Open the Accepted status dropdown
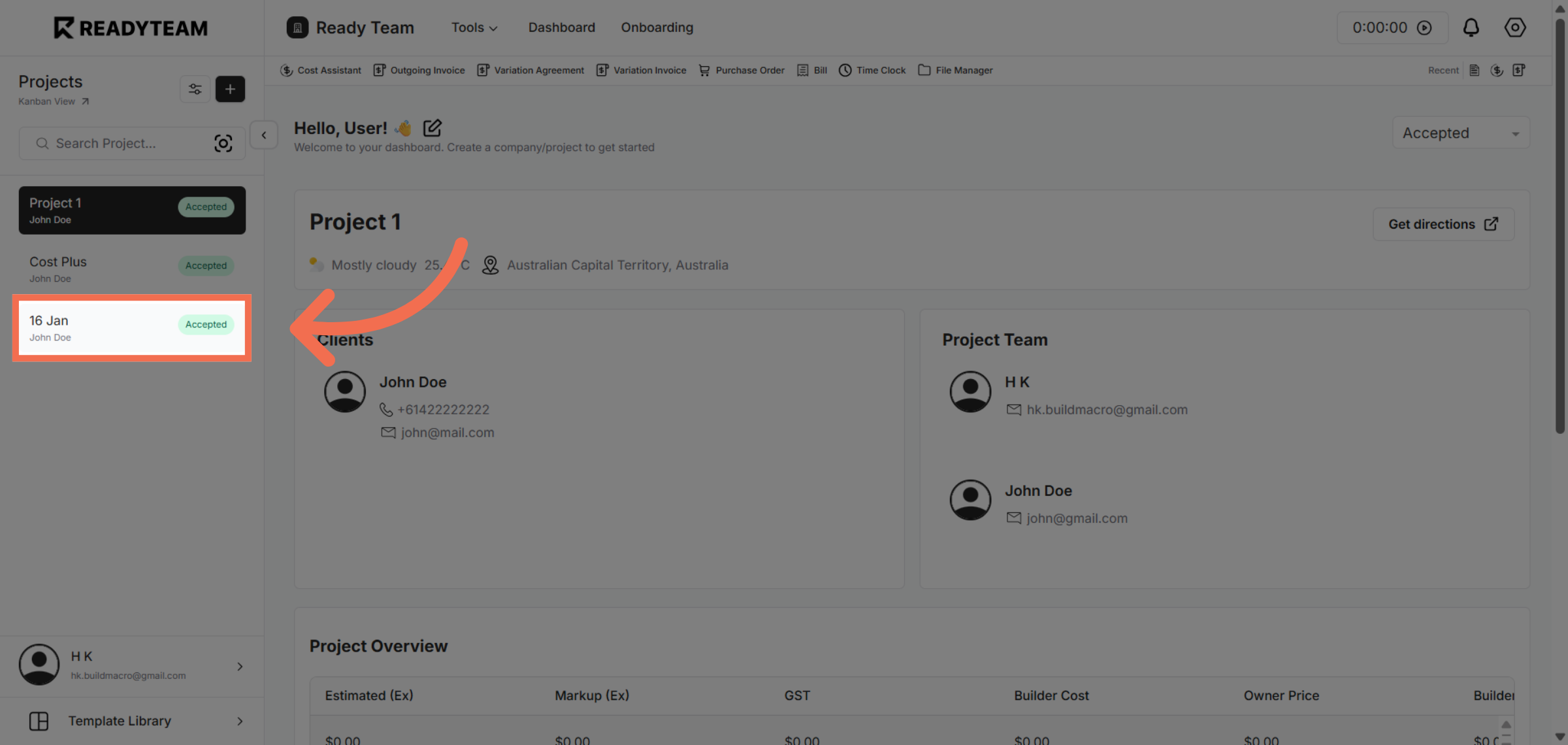 (x=1460, y=133)
